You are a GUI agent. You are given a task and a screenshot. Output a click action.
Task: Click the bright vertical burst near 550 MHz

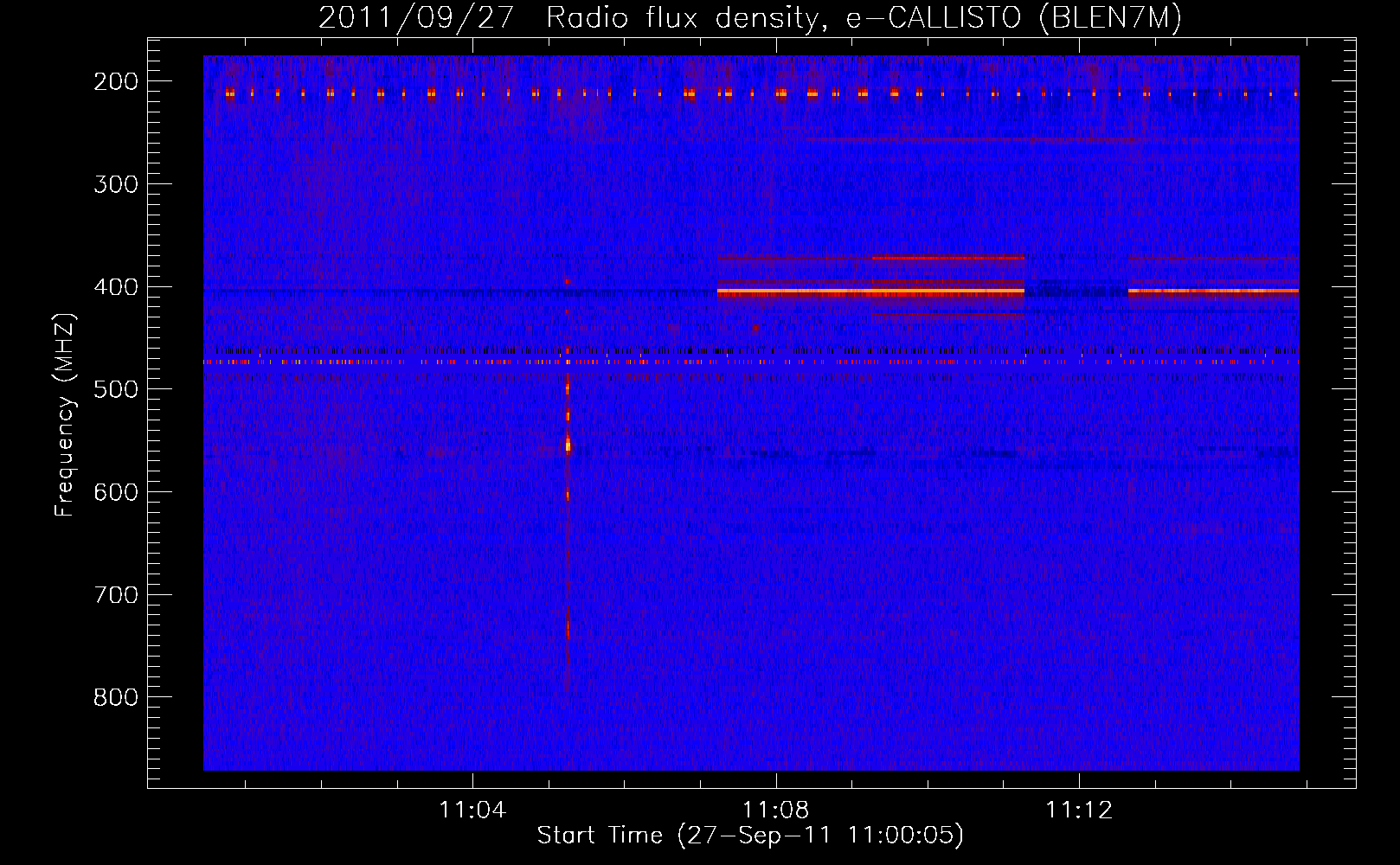pos(568,445)
